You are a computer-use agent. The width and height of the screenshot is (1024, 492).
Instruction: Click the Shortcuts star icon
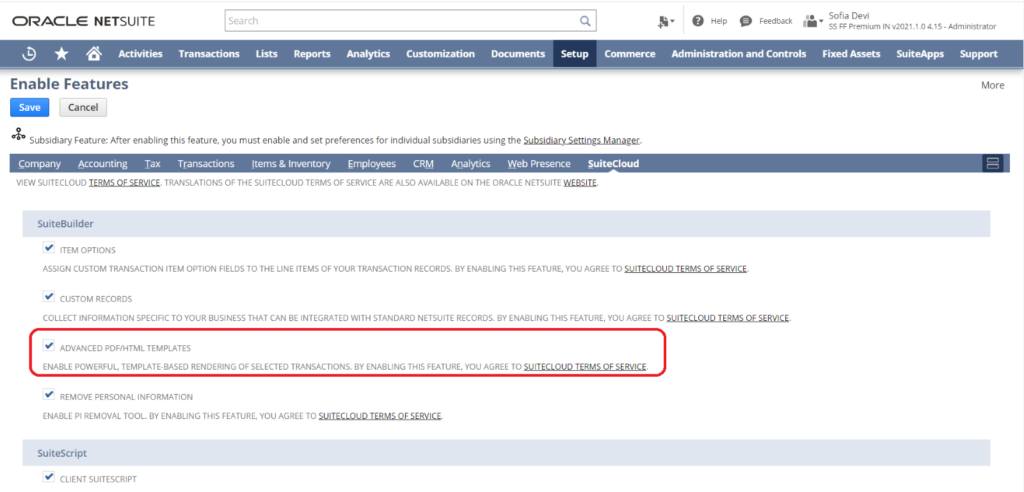[x=62, y=54]
